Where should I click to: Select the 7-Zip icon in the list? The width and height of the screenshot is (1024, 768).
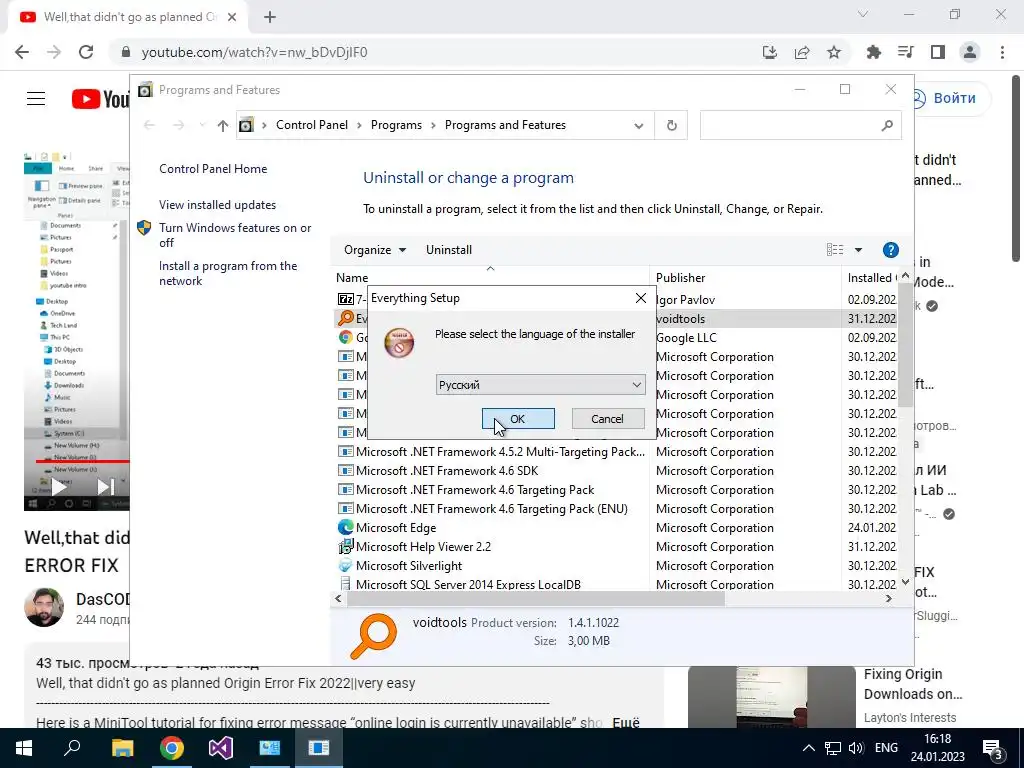click(x=345, y=299)
